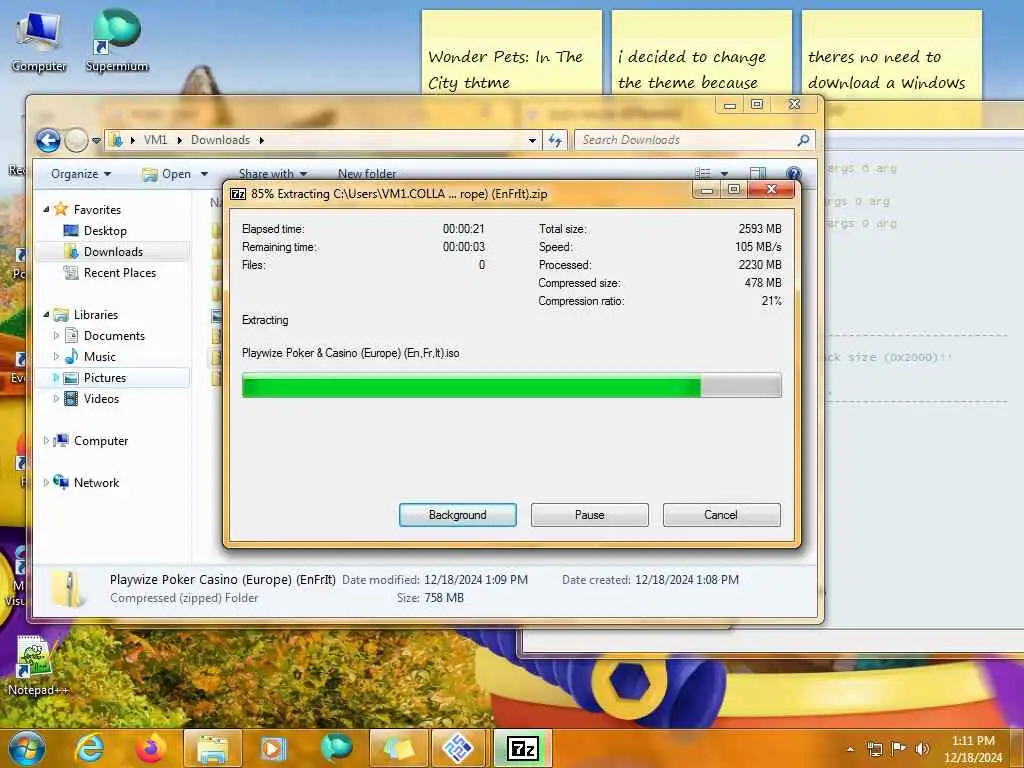Select Network in navigation pane

click(x=96, y=483)
